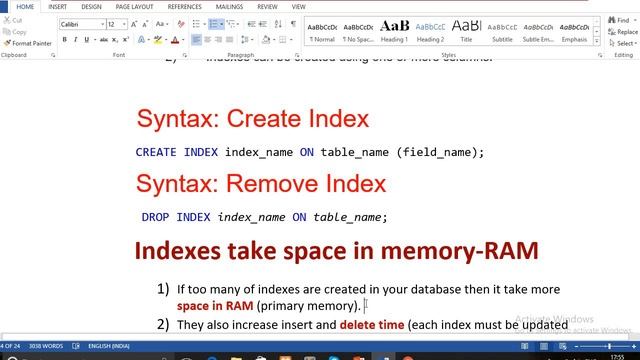Toggle show paragraph marks pilcrow
Screen dimensions: 640x360
[293, 24]
